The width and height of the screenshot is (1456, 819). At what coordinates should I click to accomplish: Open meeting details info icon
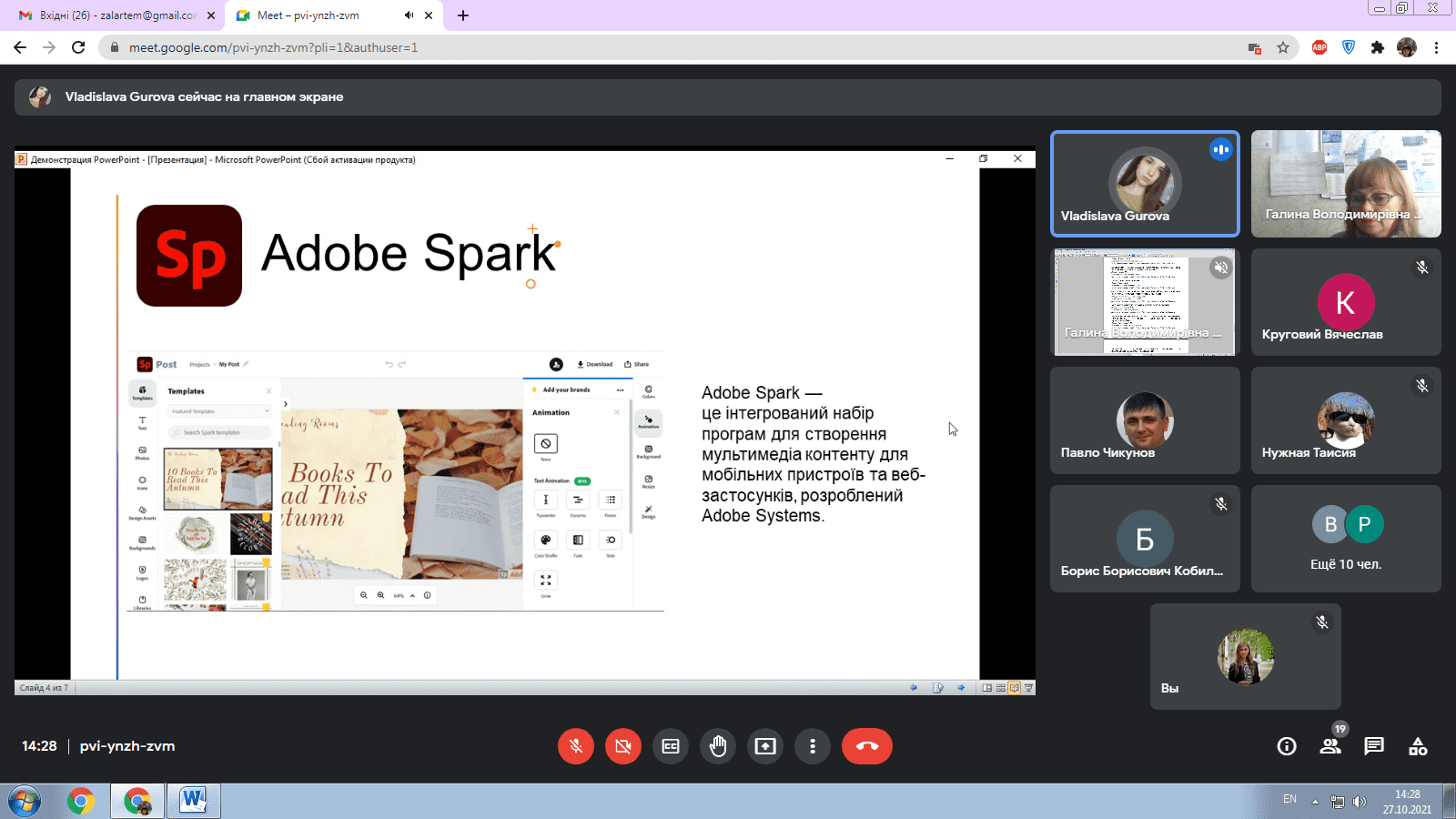(1287, 746)
